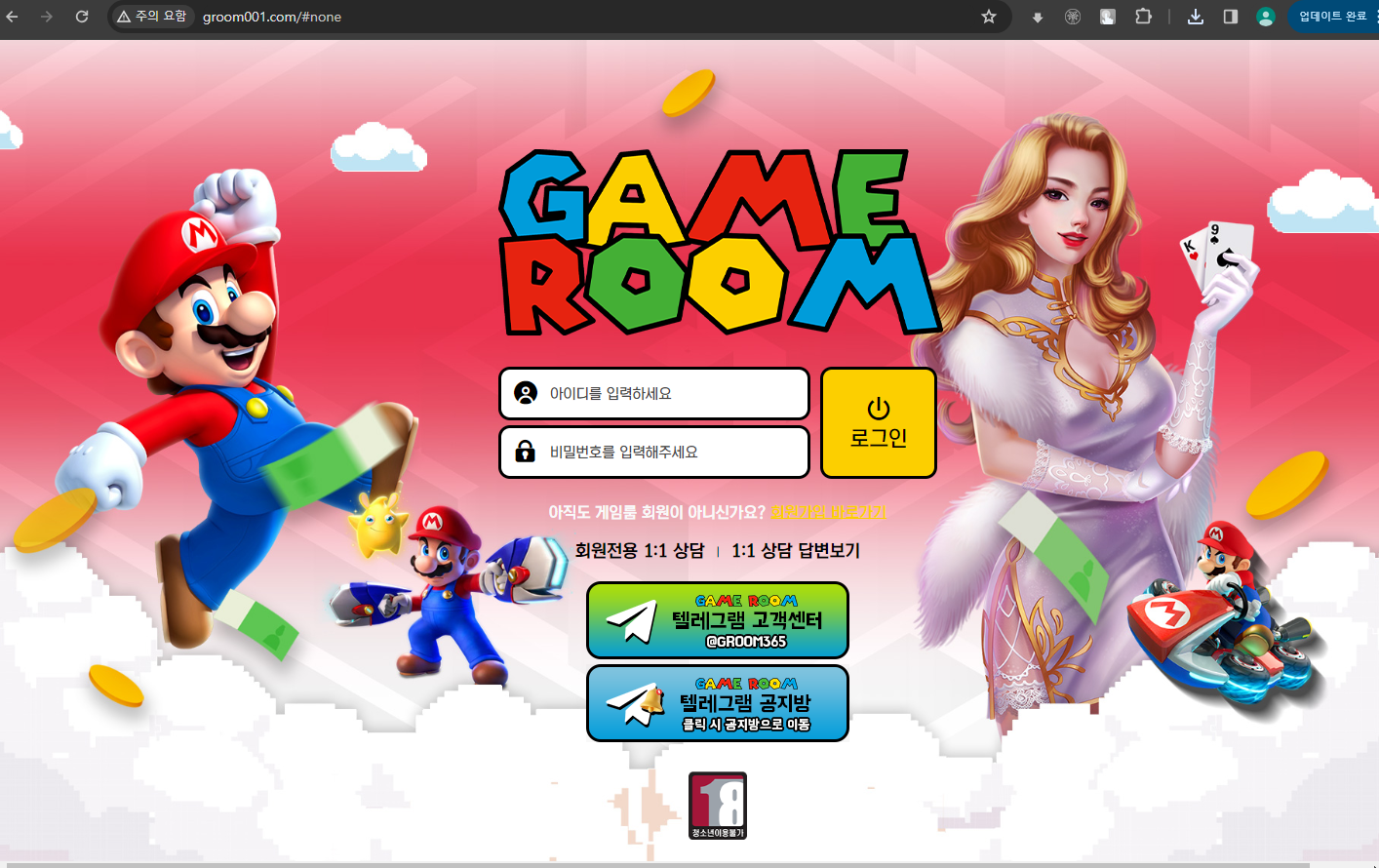The height and width of the screenshot is (868, 1379).
Task: Reload the page with the refresh icon
Action: tap(82, 17)
